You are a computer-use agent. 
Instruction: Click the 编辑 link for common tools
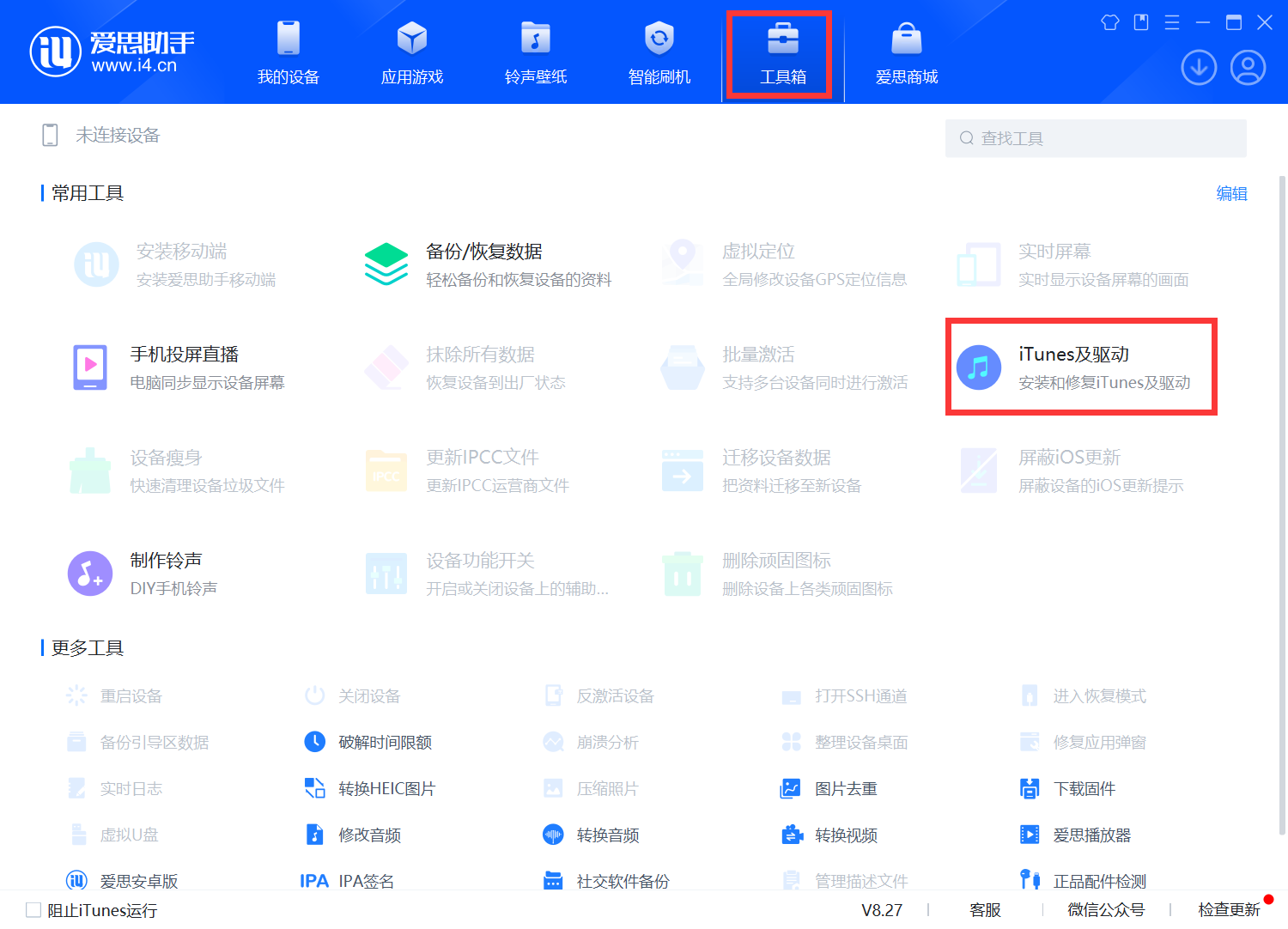tap(1231, 193)
